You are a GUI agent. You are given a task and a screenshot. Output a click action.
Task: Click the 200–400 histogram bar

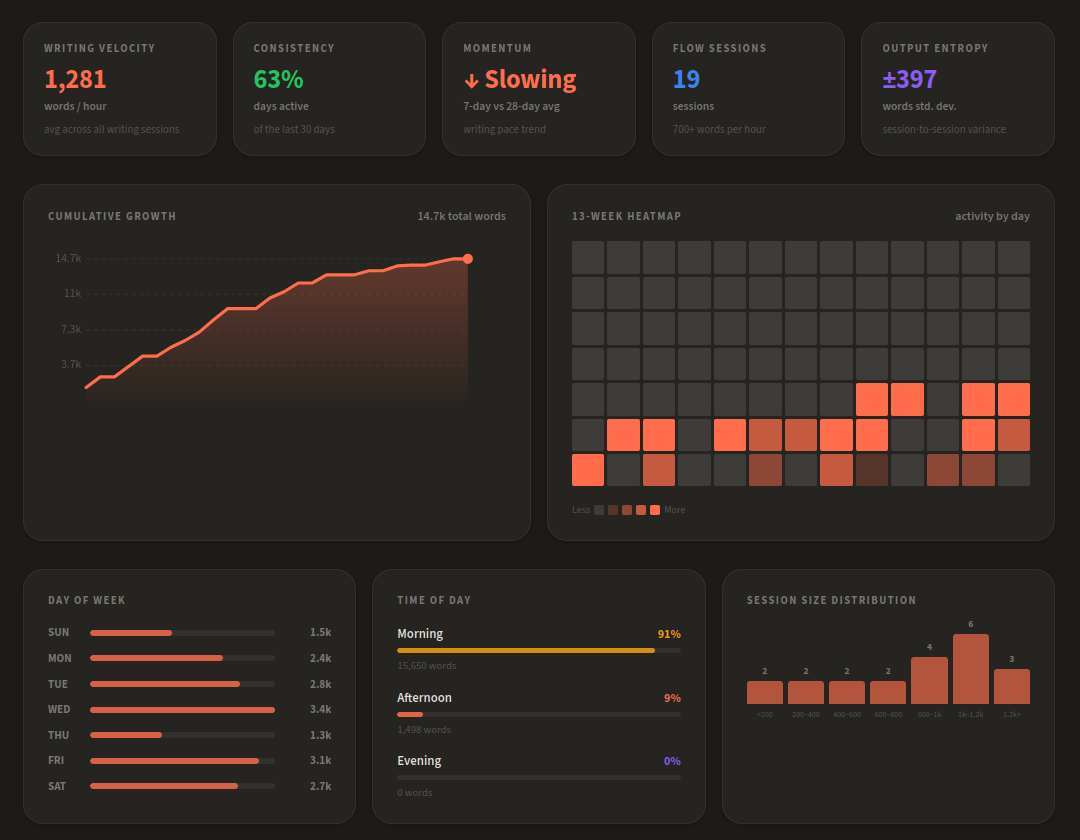point(806,693)
